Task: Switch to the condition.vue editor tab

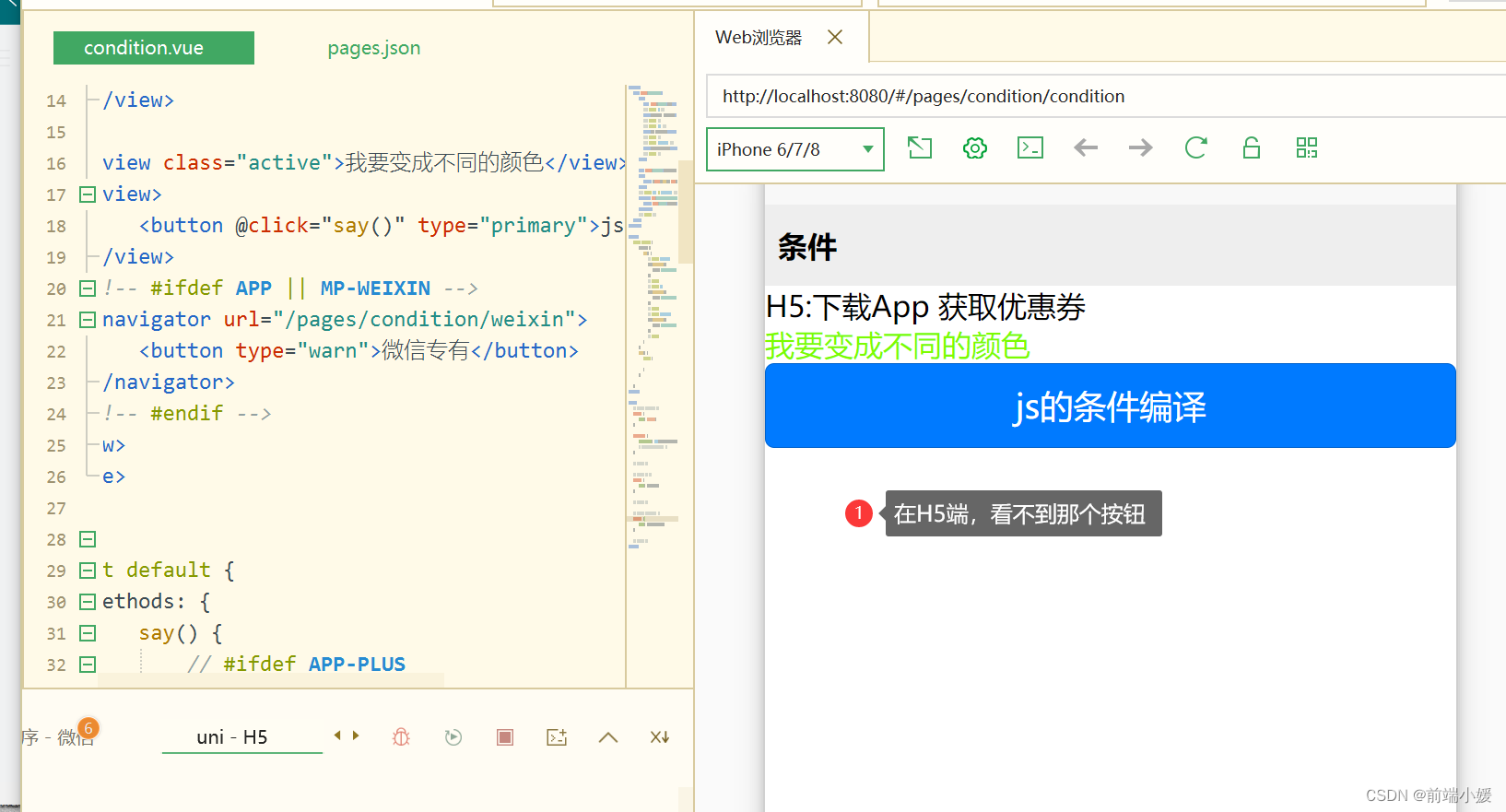Action: (x=154, y=48)
